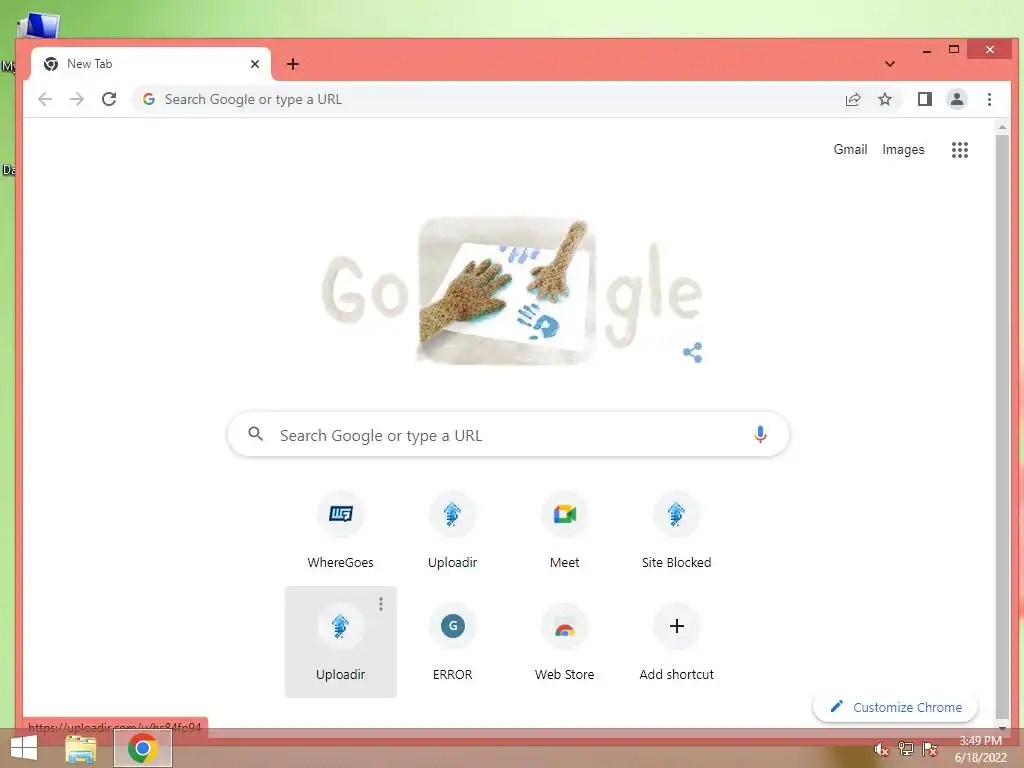This screenshot has height=768, width=1024.
Task: Add a new shortcut
Action: coord(677,642)
